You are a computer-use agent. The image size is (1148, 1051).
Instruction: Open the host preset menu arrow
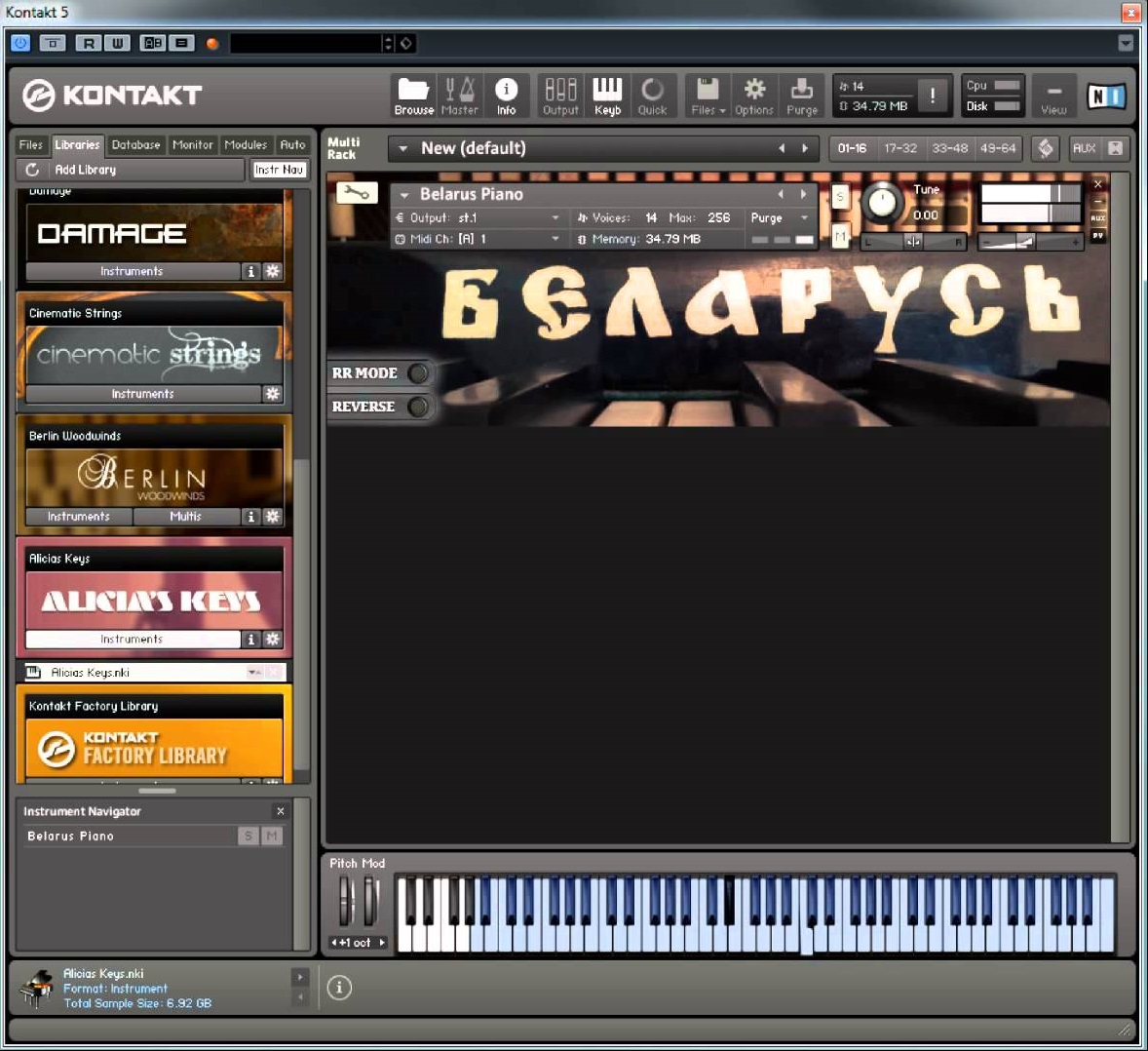1126,43
